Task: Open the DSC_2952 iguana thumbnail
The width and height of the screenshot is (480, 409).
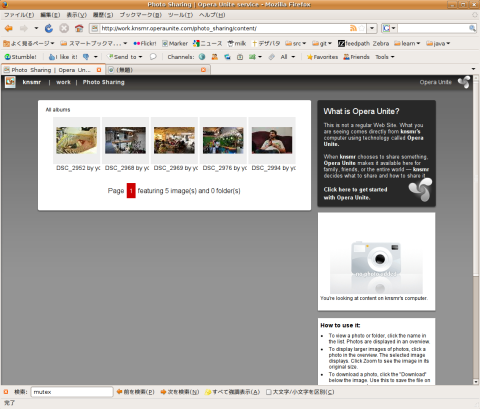Action: [x=77, y=140]
